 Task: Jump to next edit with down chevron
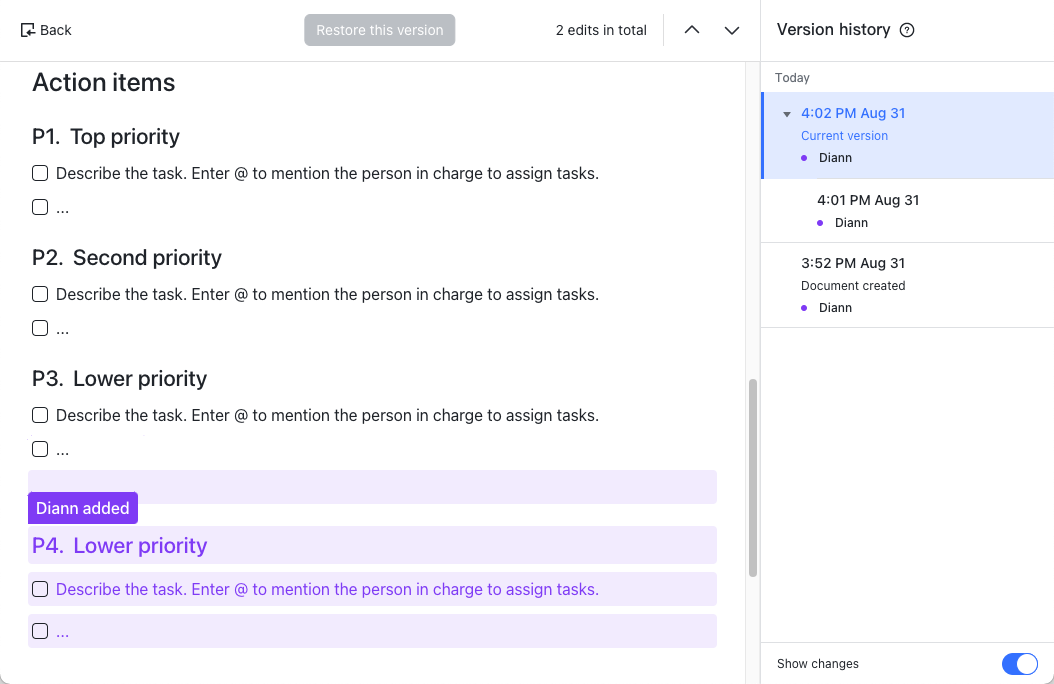732,30
